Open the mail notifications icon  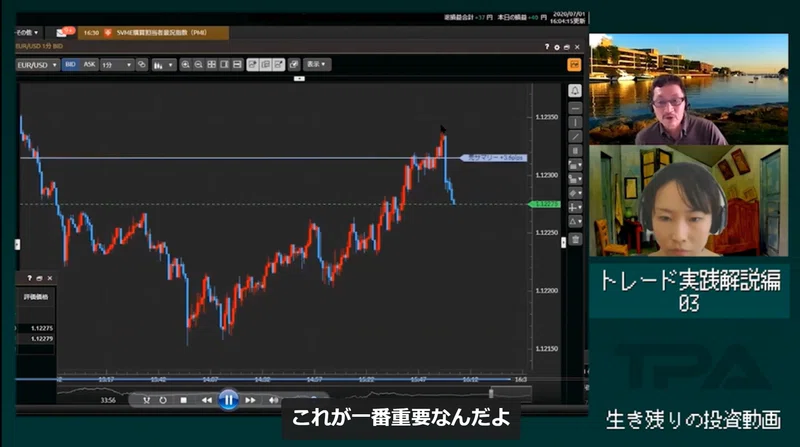pos(62,33)
